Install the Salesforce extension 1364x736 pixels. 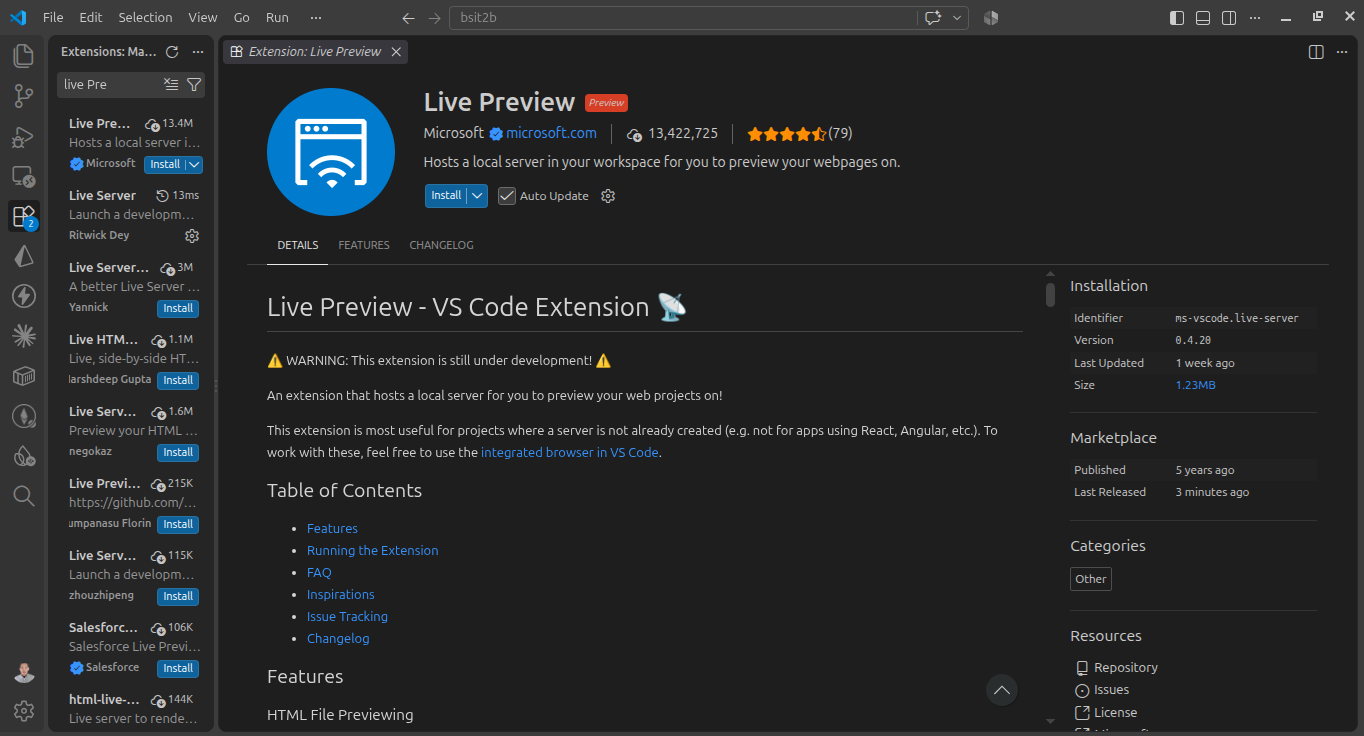(x=178, y=668)
